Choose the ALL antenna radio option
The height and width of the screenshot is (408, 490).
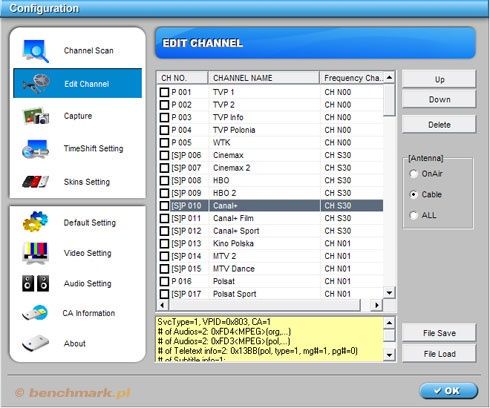(x=414, y=215)
